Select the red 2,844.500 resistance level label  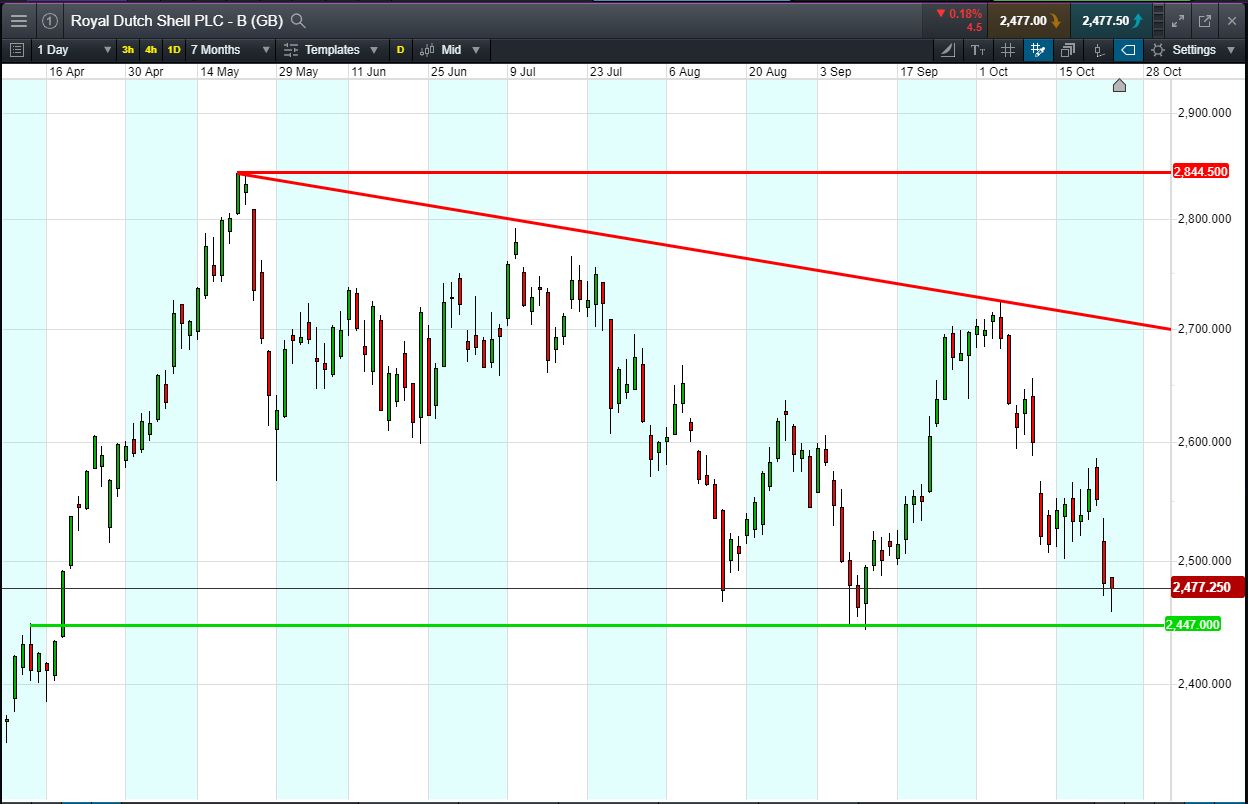click(x=1200, y=172)
